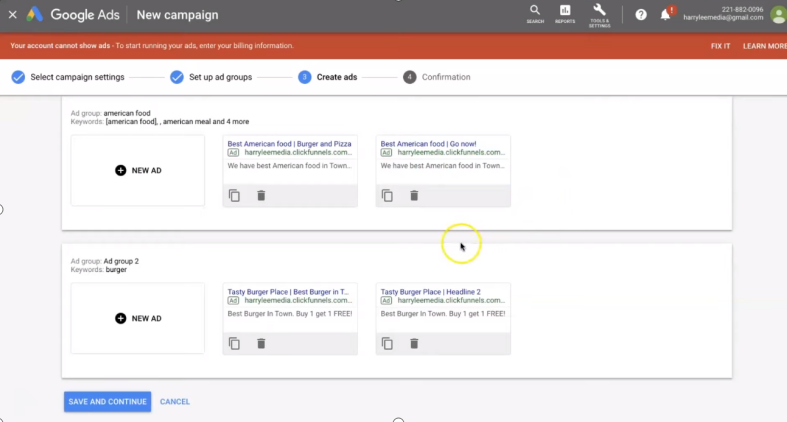Image resolution: width=787 pixels, height=422 pixels.
Task: Copy the 'Go now!' American food ad
Action: coord(387,196)
